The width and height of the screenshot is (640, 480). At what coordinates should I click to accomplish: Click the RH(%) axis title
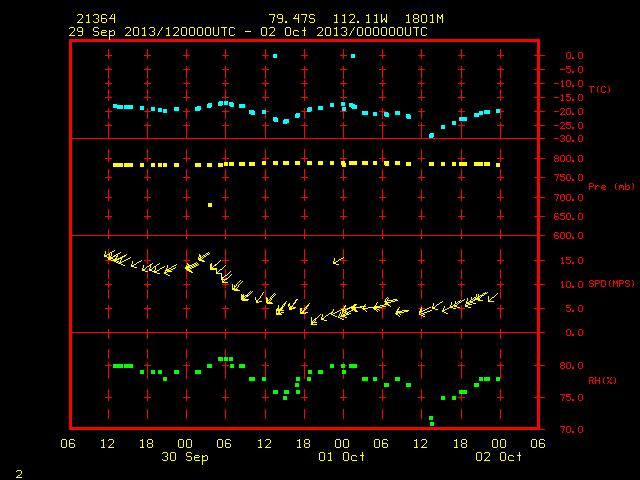click(602, 380)
